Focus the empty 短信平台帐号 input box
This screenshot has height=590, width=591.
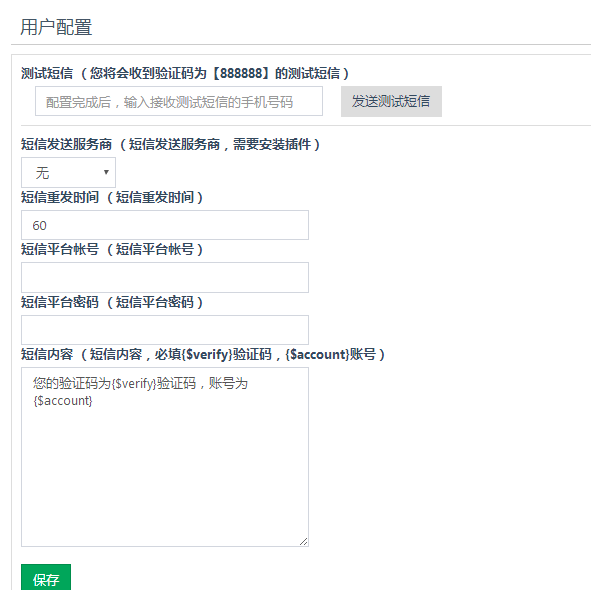click(x=165, y=277)
